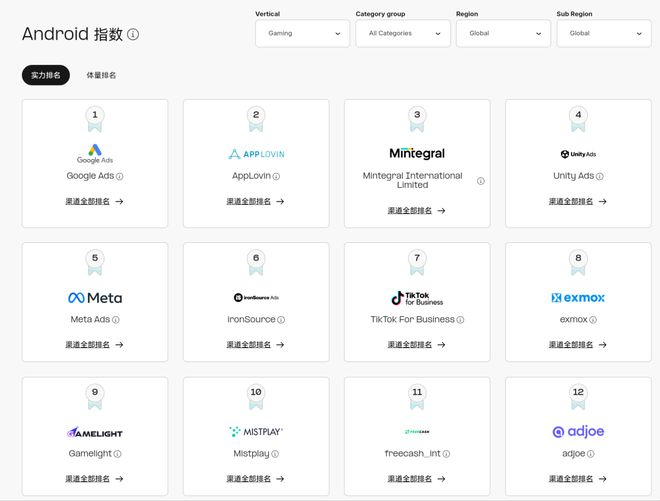Expand the Category group dropdown
Screen dimensions: 660x501
(x=402, y=33)
